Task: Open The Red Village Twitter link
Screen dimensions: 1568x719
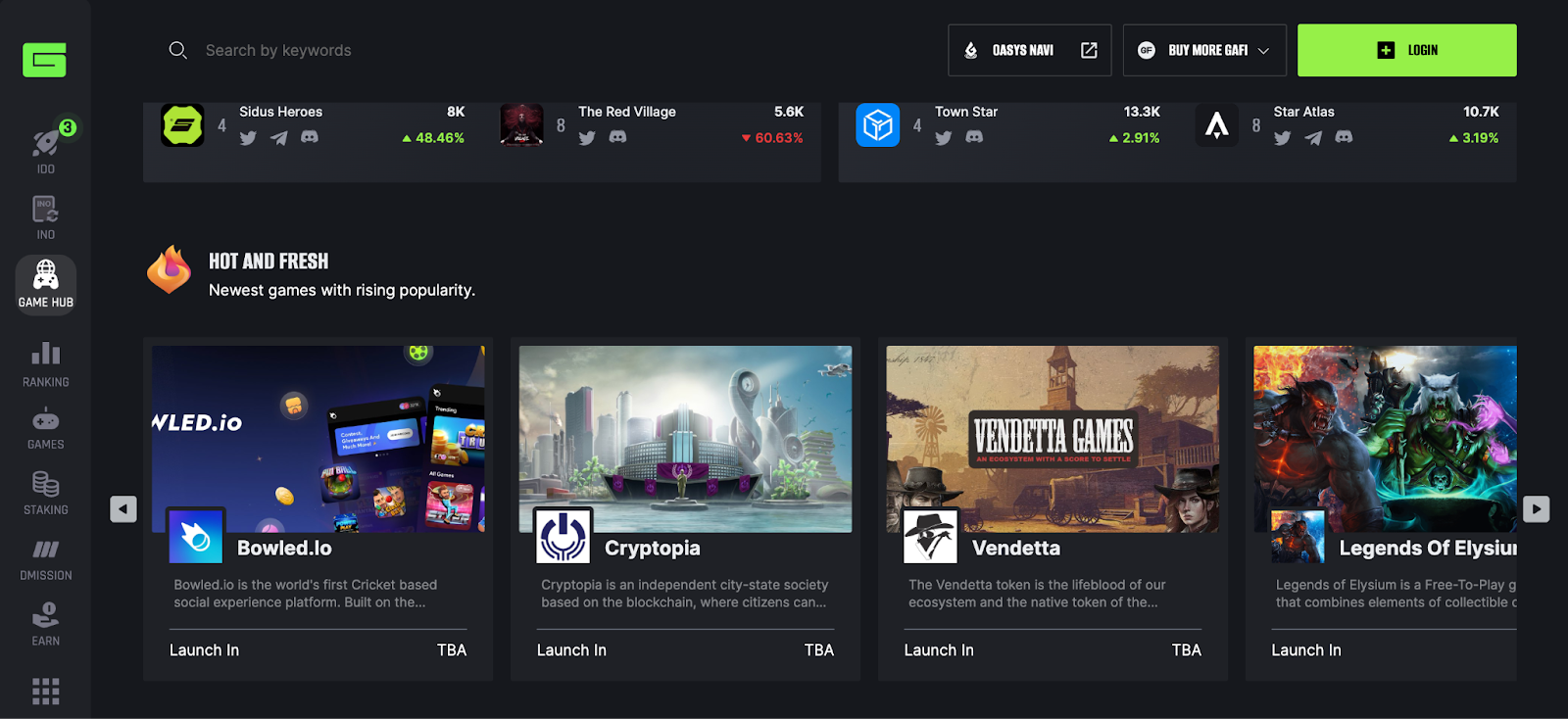Action: coord(587,138)
